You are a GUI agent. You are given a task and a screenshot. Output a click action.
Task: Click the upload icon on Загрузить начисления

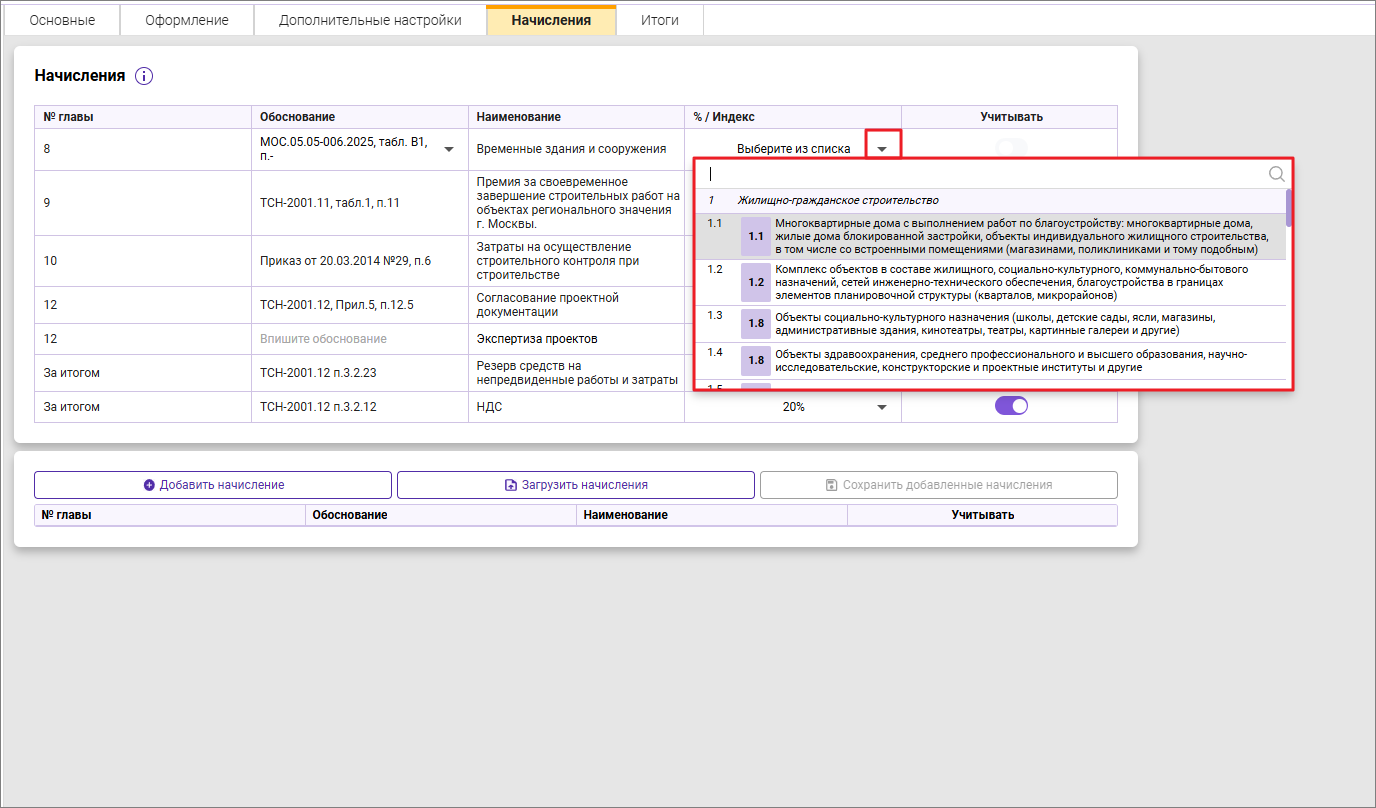510,485
